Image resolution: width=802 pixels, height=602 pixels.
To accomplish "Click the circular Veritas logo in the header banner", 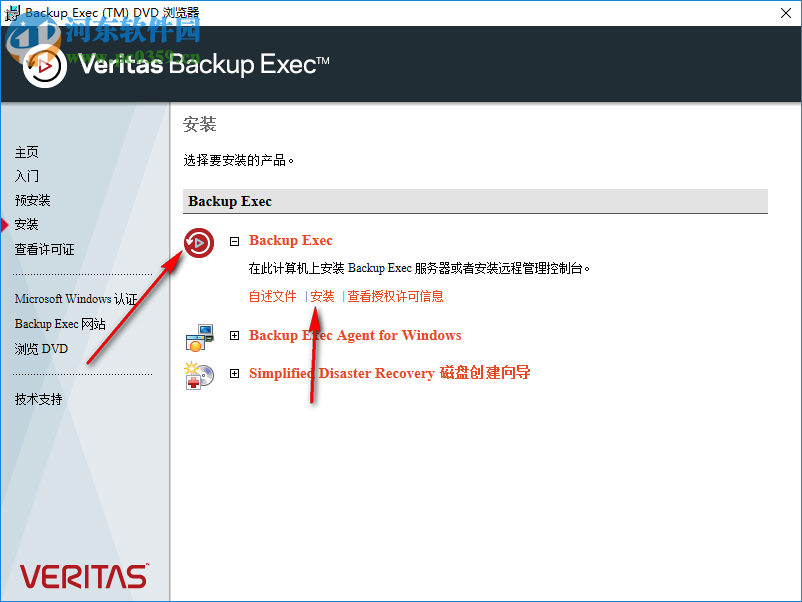I will (x=44, y=66).
